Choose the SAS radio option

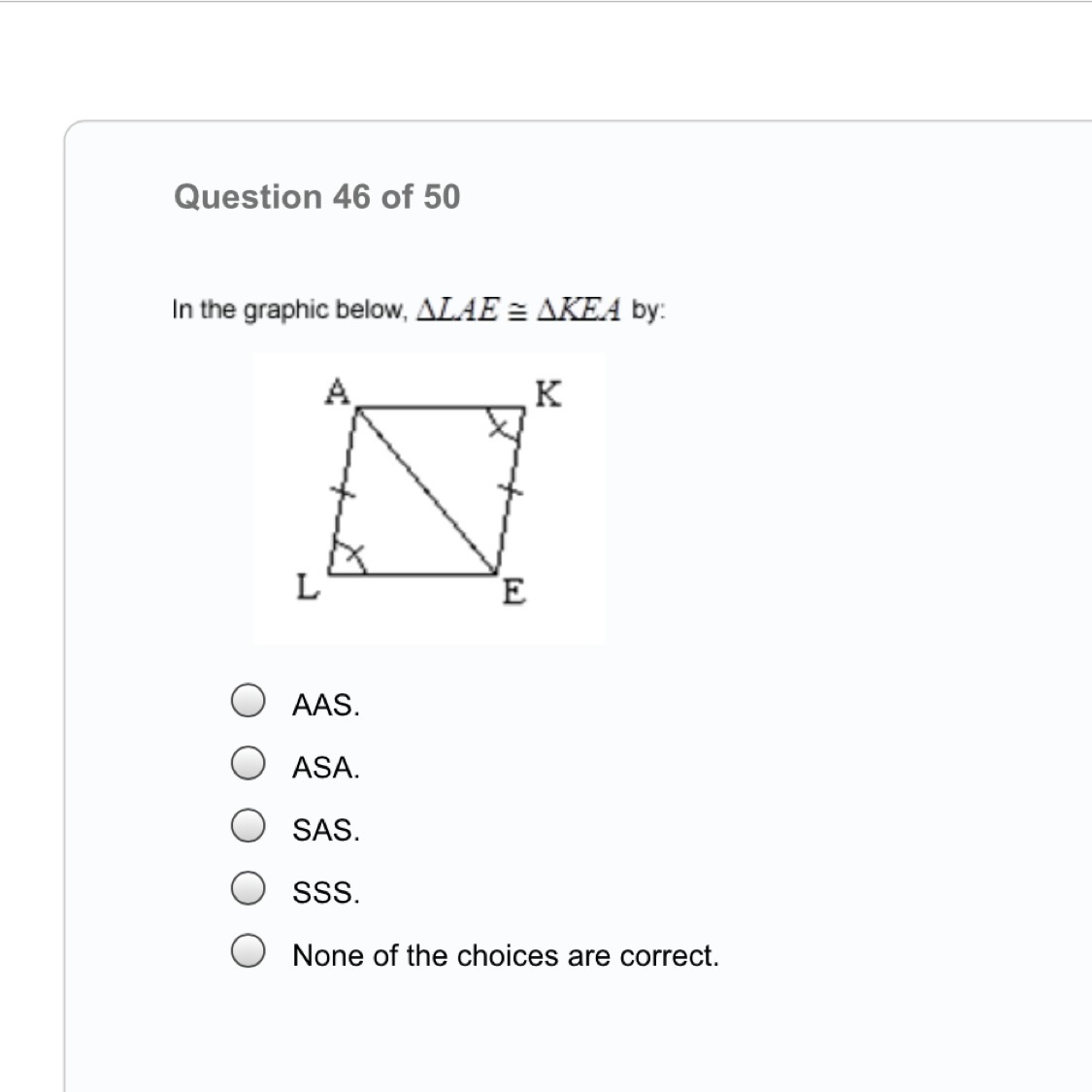(x=248, y=825)
